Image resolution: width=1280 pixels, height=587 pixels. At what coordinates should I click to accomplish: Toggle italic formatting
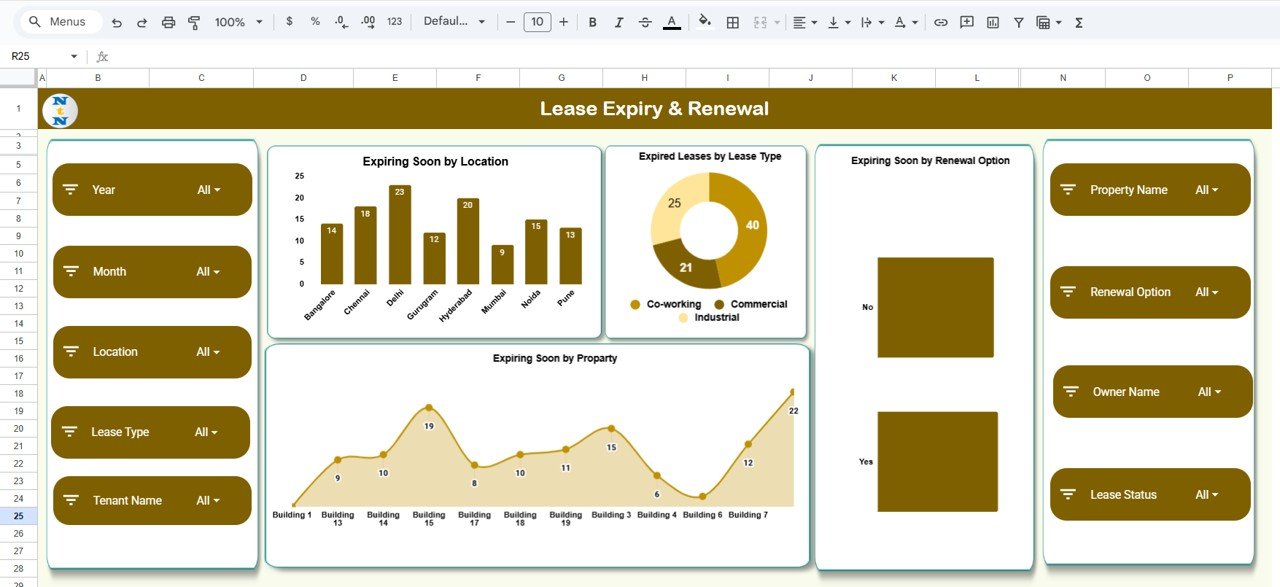[619, 22]
